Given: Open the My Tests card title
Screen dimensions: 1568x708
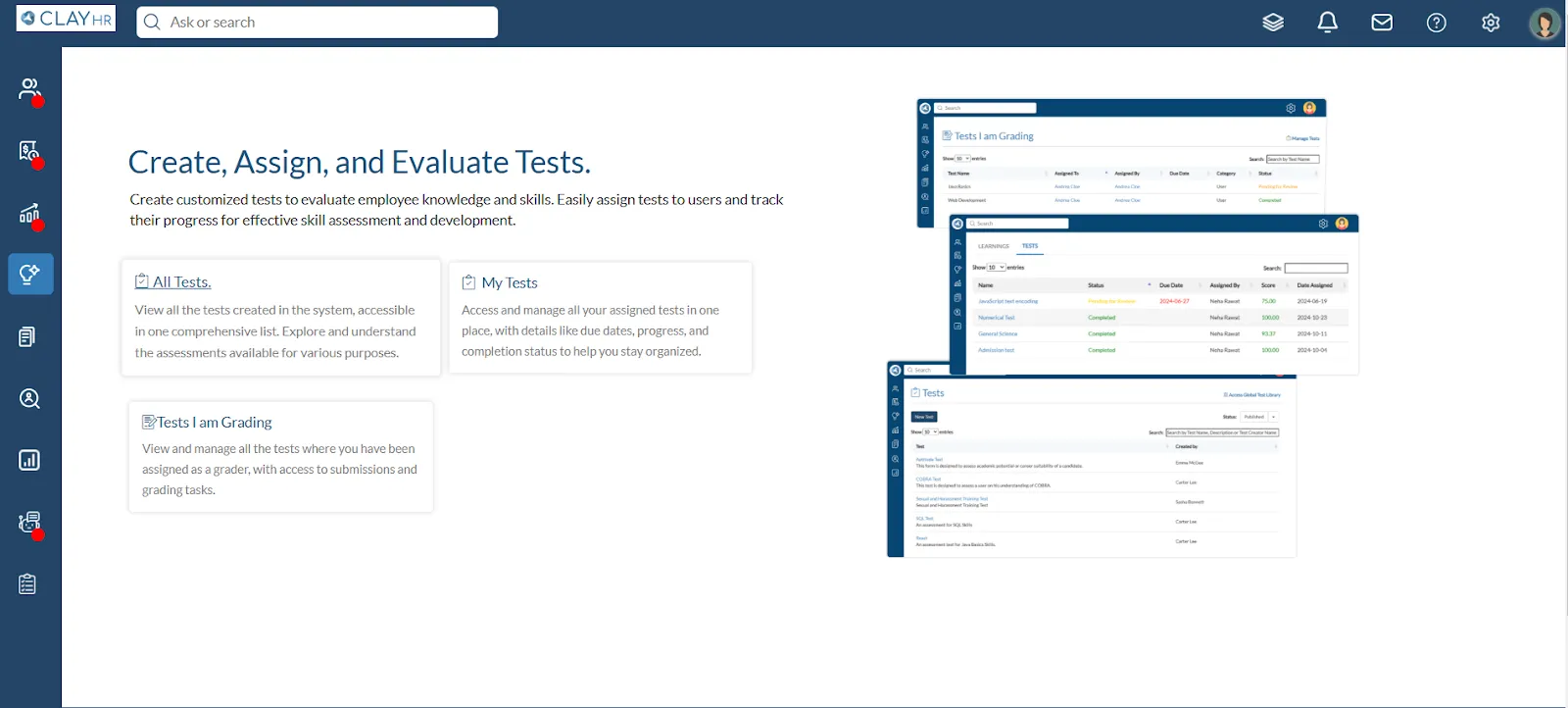Looking at the screenshot, I should 510,282.
